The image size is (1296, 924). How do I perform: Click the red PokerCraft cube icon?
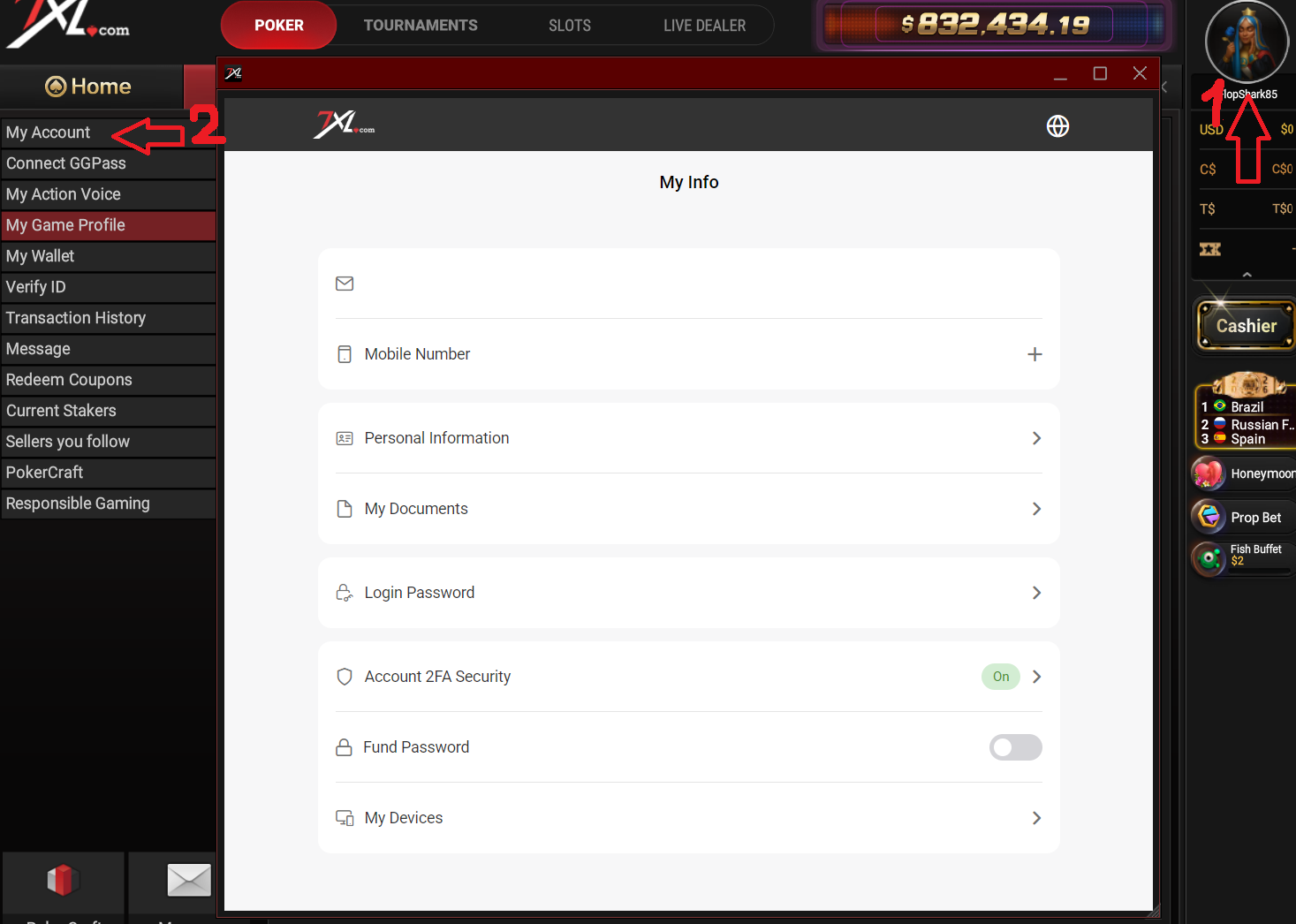[63, 880]
